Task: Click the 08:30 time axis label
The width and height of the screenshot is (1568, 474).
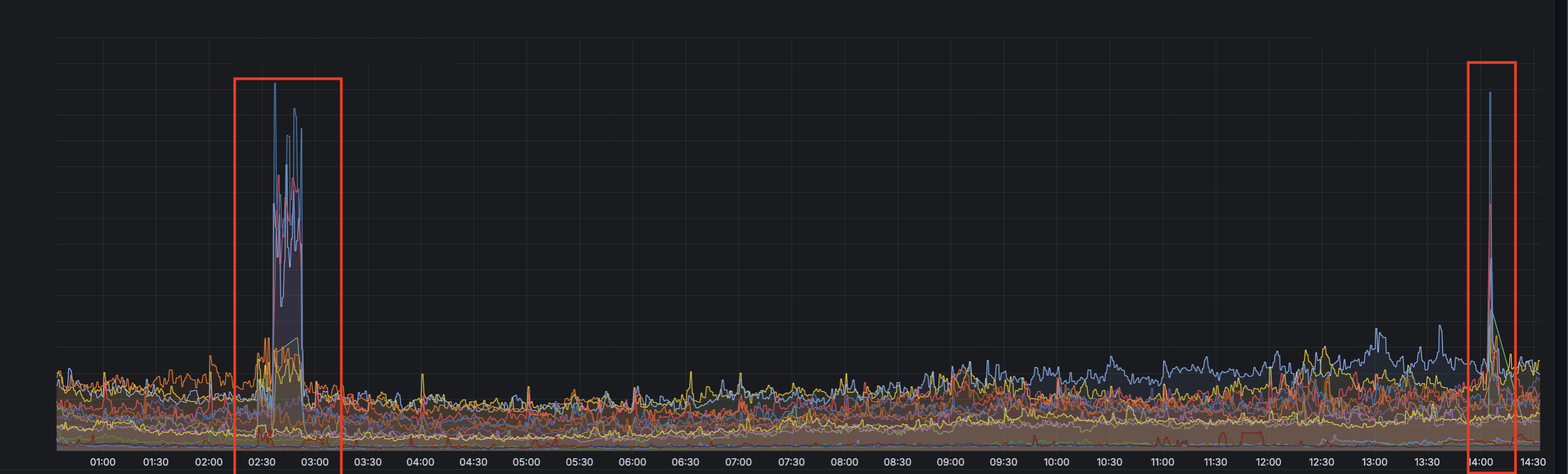Action: click(897, 462)
